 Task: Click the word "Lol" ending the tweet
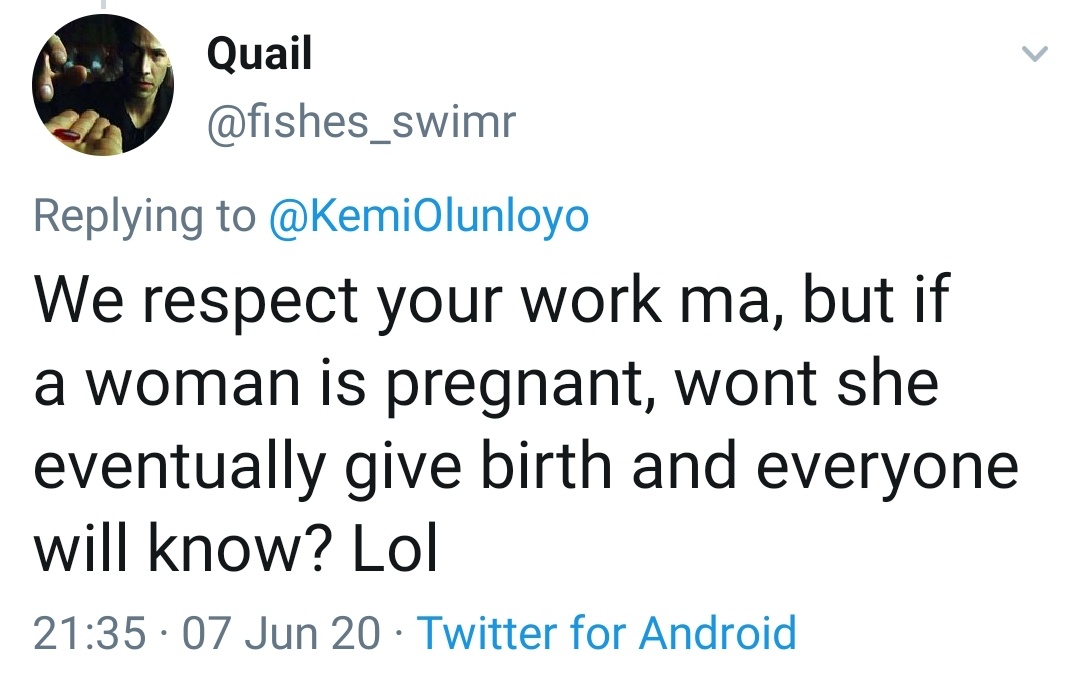(395, 548)
